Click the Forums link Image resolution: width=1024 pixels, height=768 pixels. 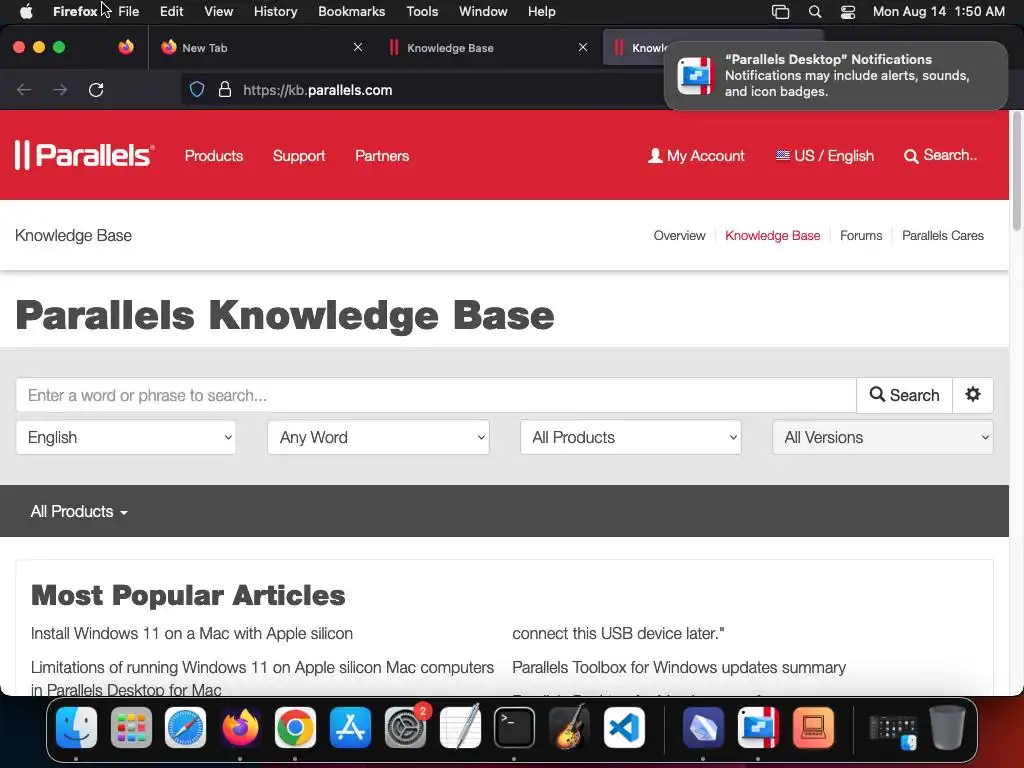(x=861, y=235)
